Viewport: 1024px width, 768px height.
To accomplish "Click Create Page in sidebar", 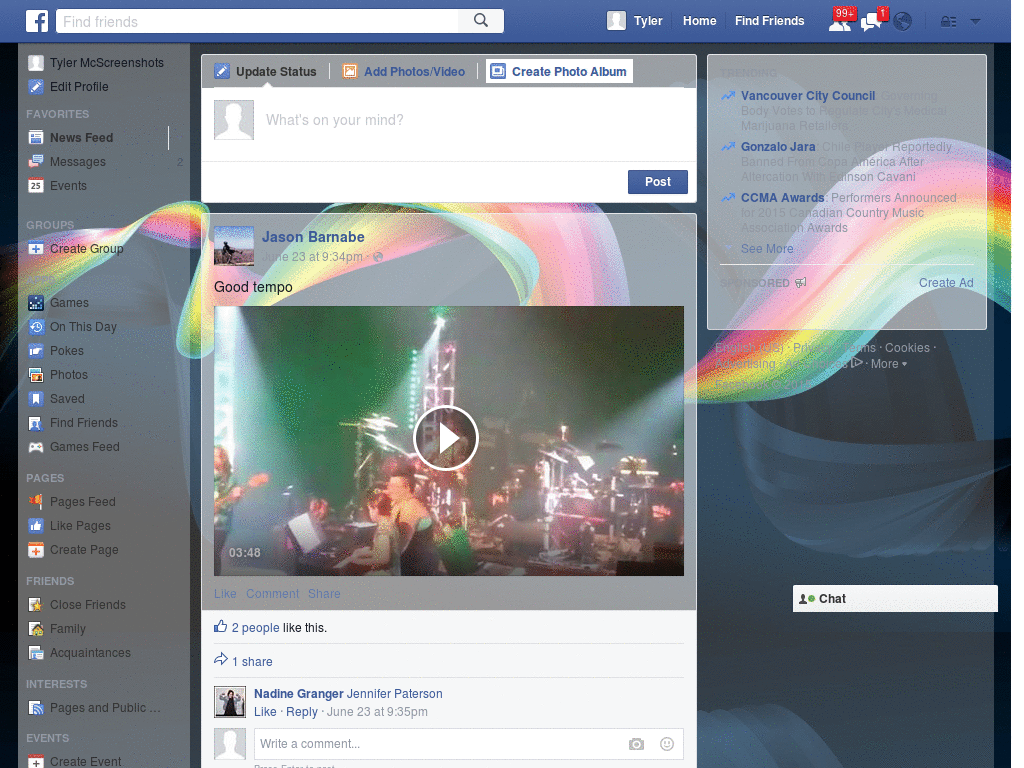I will click(84, 551).
